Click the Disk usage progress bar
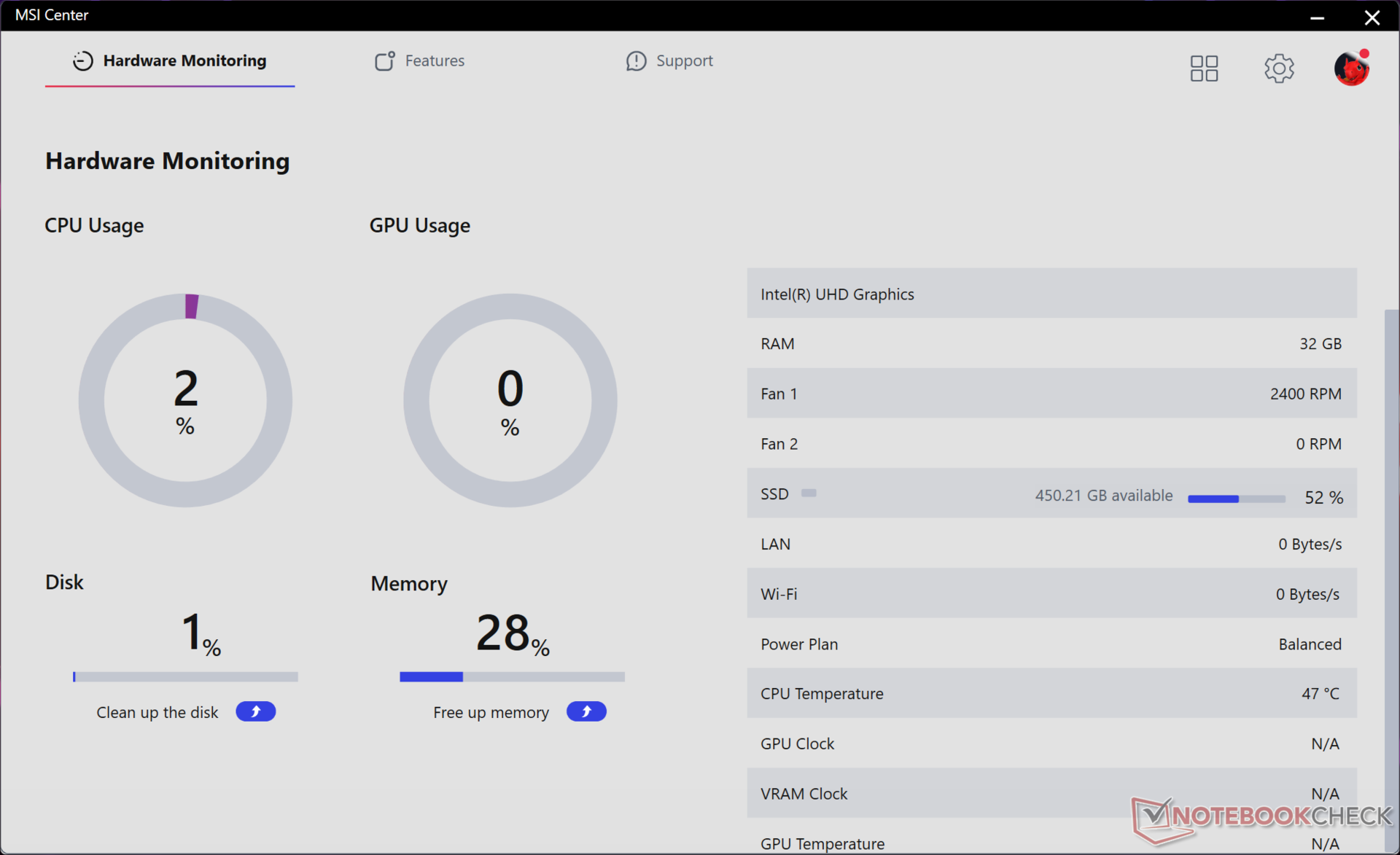 [185, 677]
